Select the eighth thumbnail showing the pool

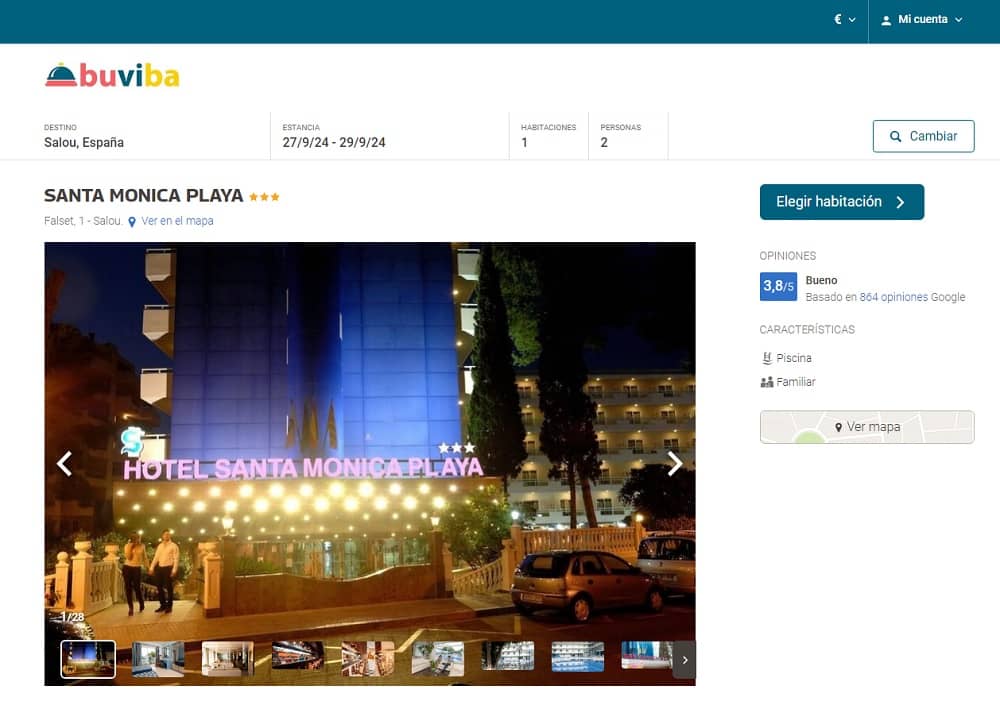(x=578, y=657)
